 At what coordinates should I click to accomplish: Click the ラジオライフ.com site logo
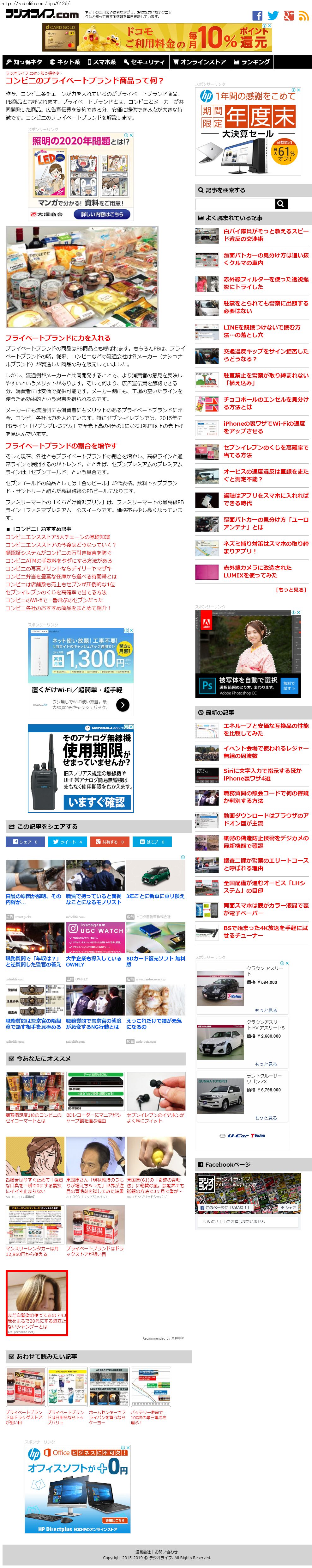42,13
